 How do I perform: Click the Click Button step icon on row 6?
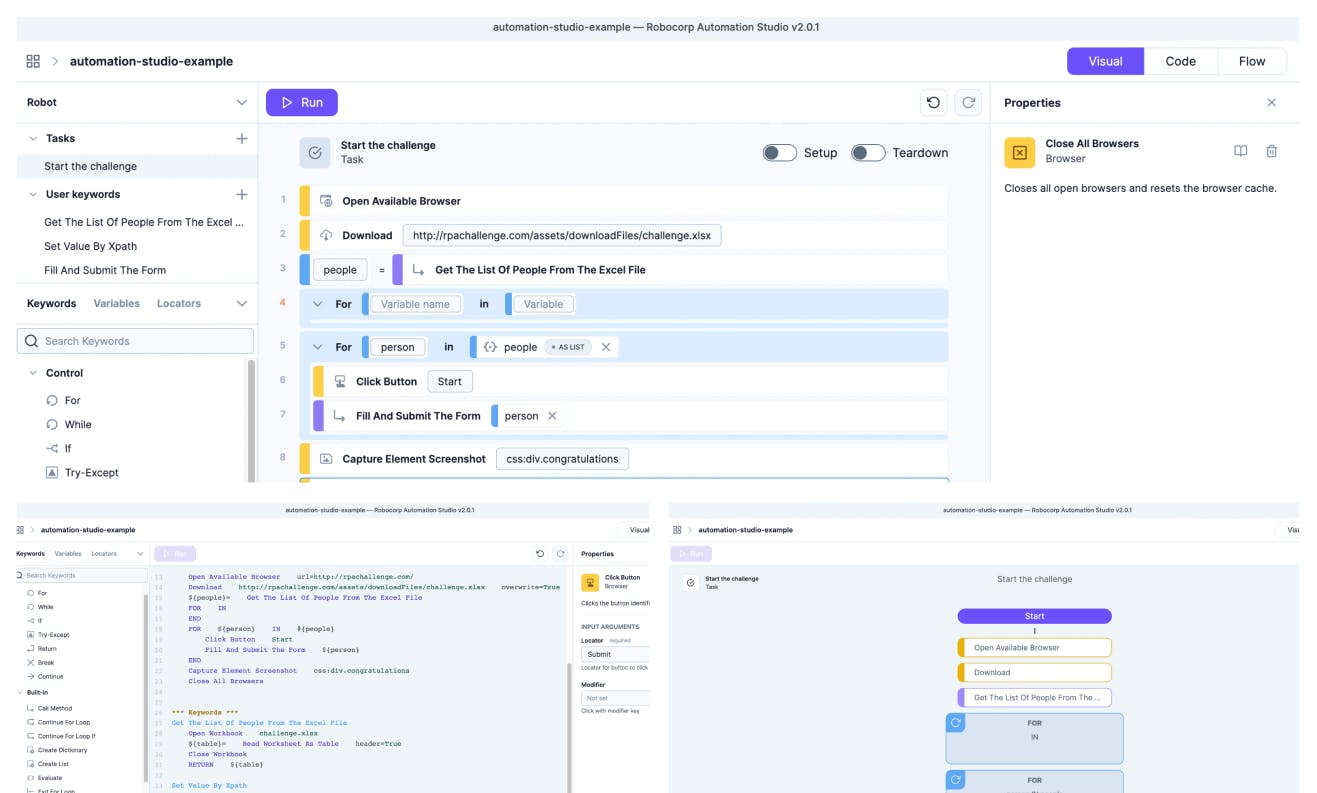[x=340, y=381]
